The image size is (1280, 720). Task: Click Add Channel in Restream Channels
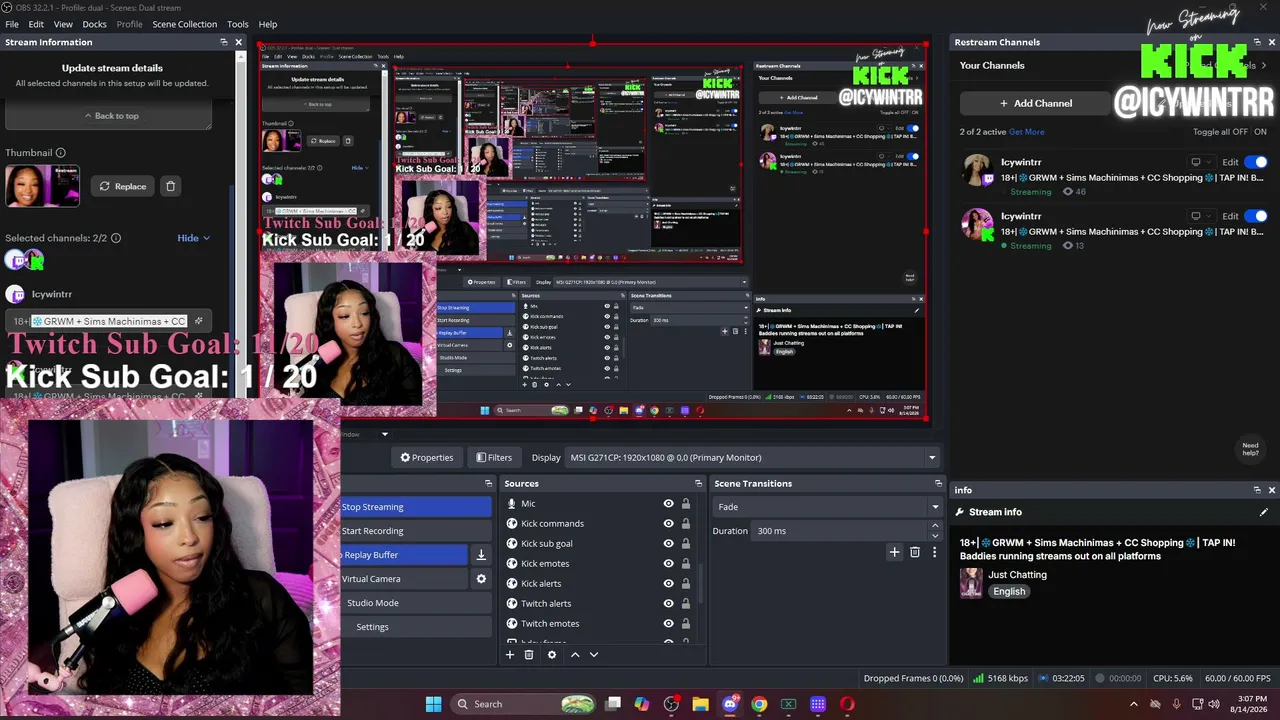(1036, 103)
